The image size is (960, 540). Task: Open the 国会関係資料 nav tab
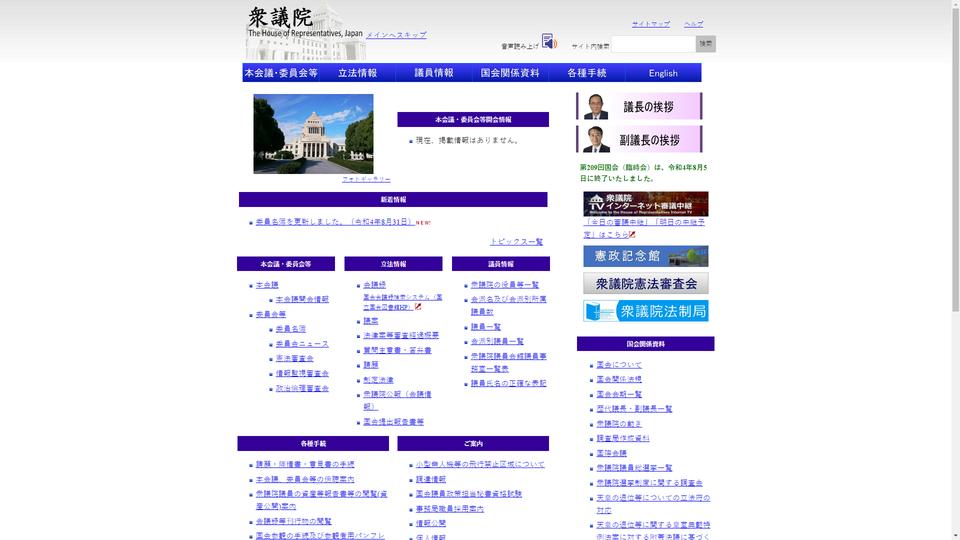pyautogui.click(x=510, y=73)
